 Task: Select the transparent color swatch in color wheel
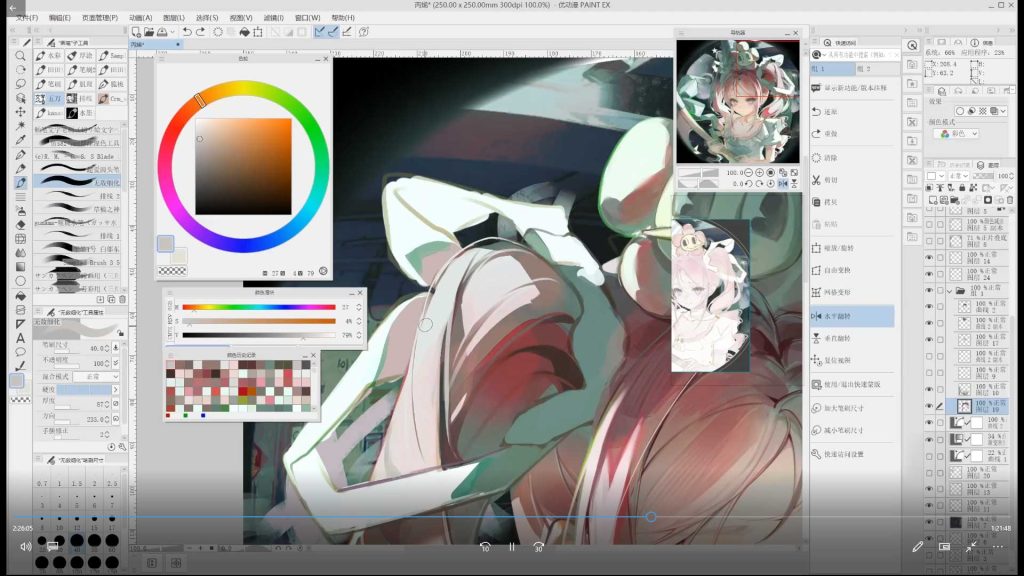point(172,270)
